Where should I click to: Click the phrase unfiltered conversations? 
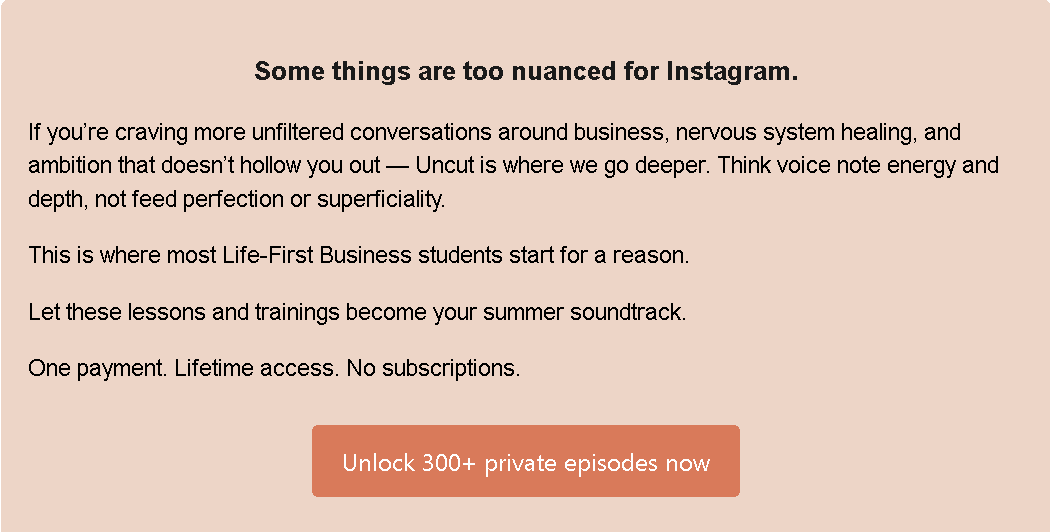[372, 133]
